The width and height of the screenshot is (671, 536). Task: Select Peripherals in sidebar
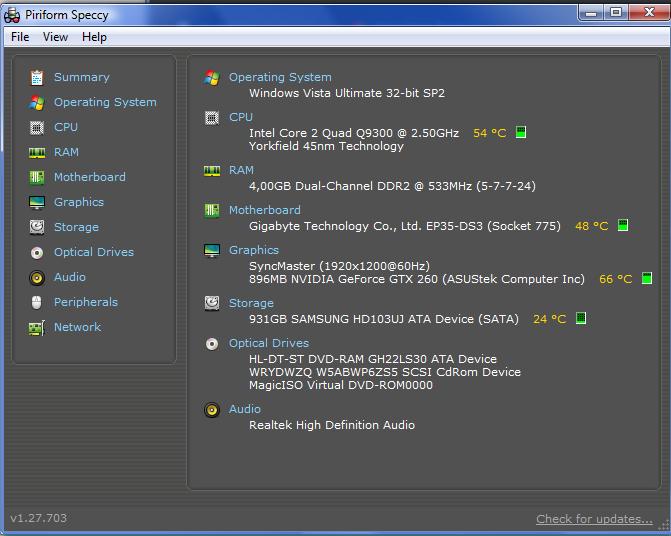86,302
